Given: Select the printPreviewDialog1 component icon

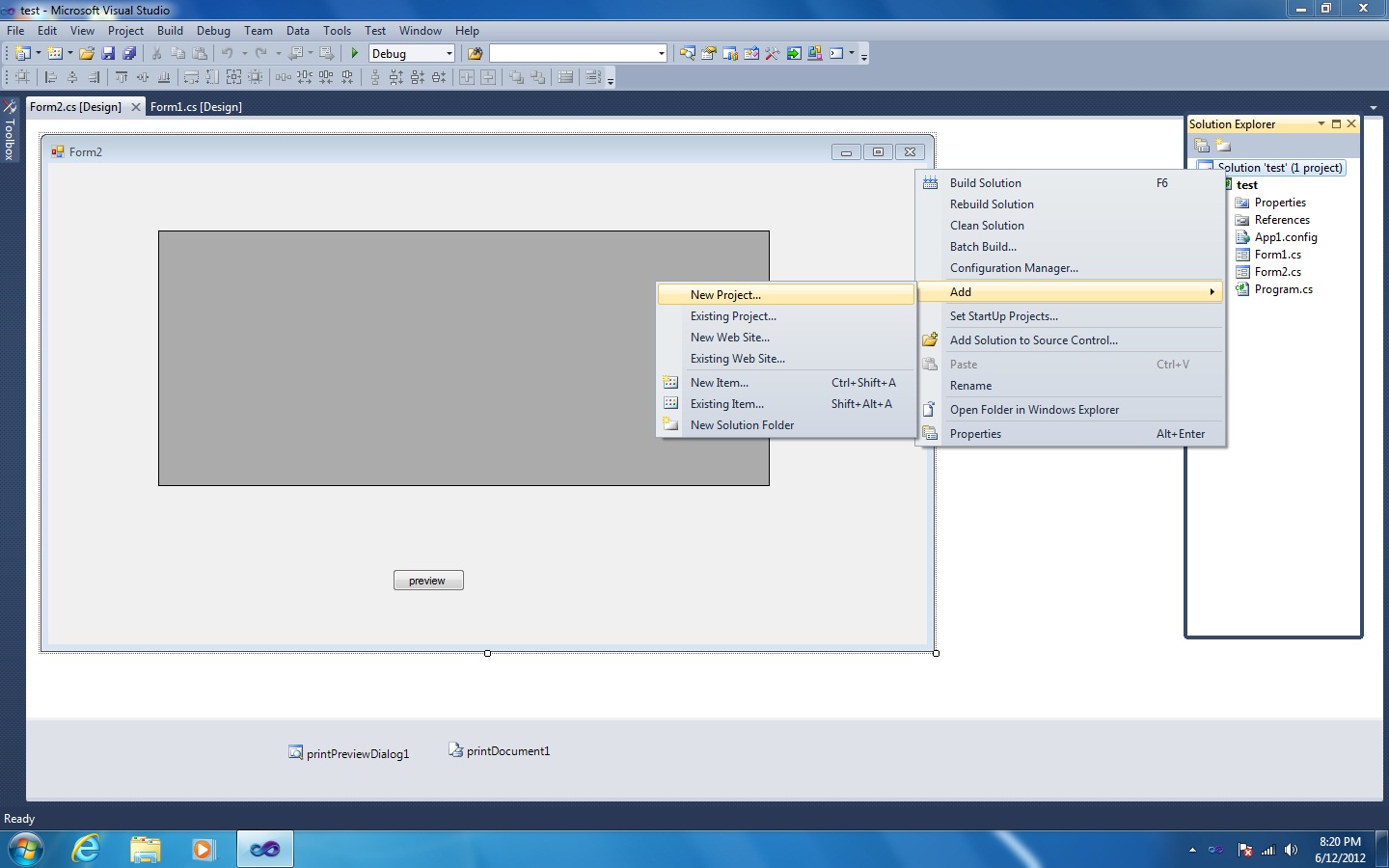Looking at the screenshot, I should coord(295,752).
